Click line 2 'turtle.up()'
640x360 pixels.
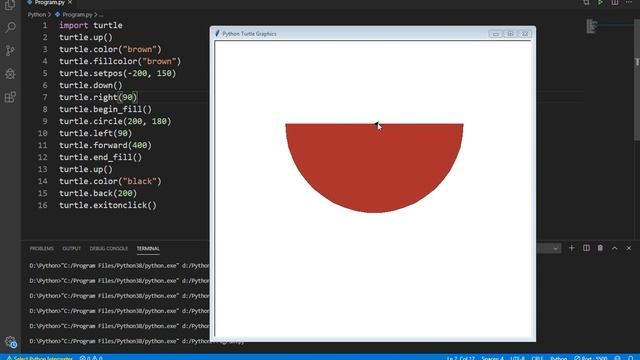86,37
